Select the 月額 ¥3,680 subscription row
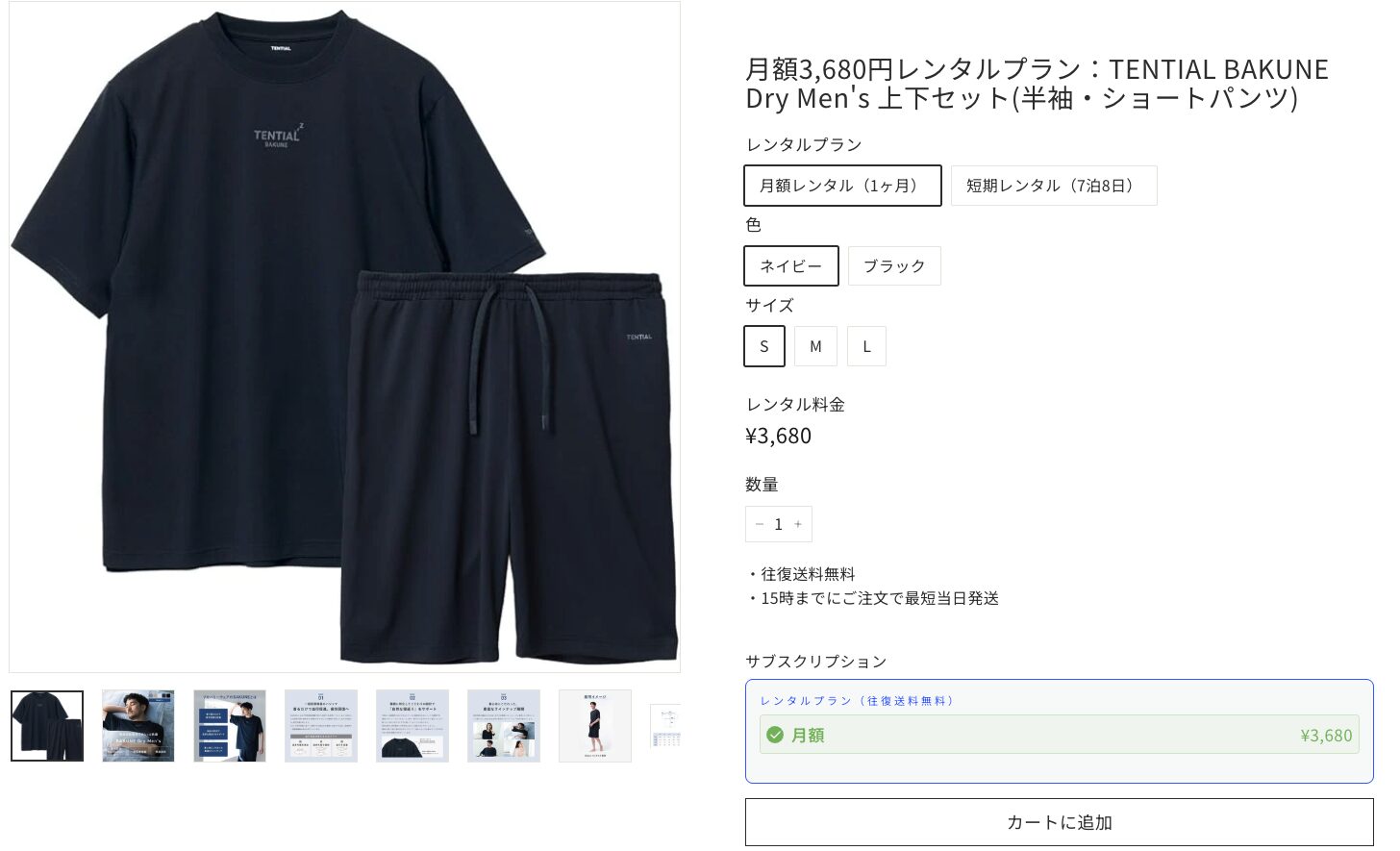 [x=1060, y=736]
